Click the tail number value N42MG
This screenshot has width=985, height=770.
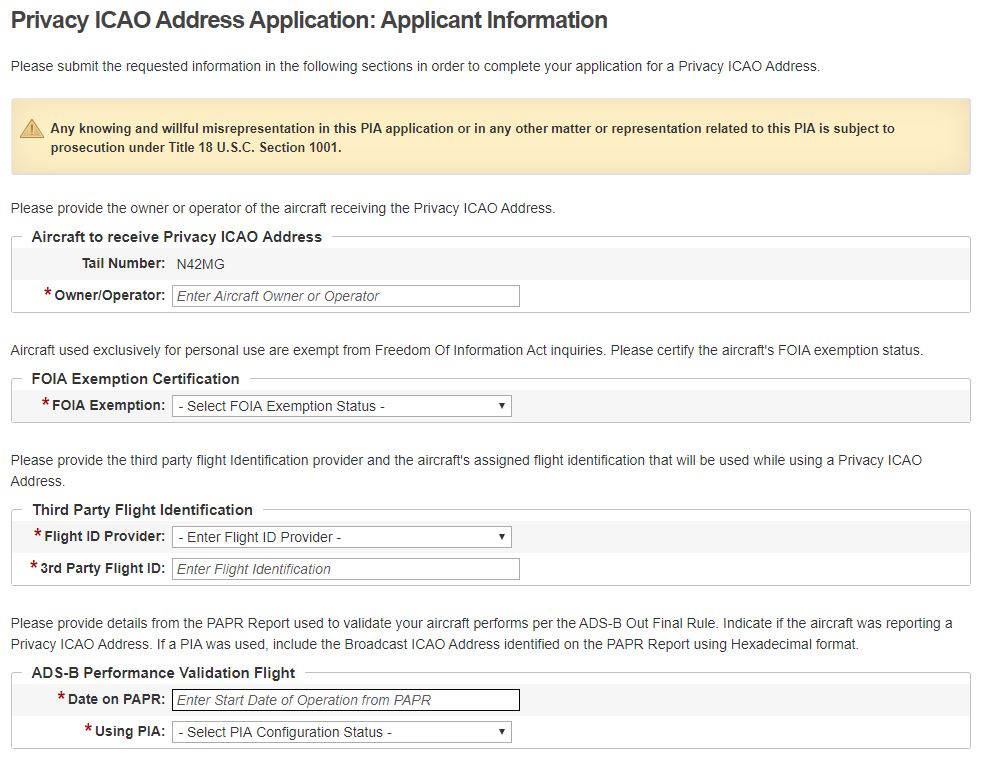point(193,264)
